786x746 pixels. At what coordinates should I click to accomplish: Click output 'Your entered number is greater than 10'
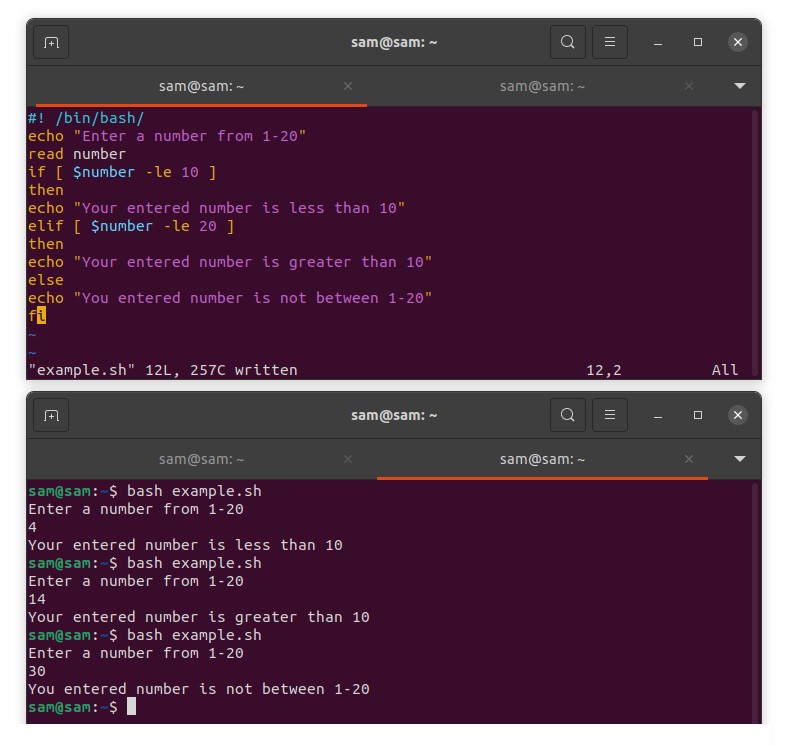click(199, 618)
